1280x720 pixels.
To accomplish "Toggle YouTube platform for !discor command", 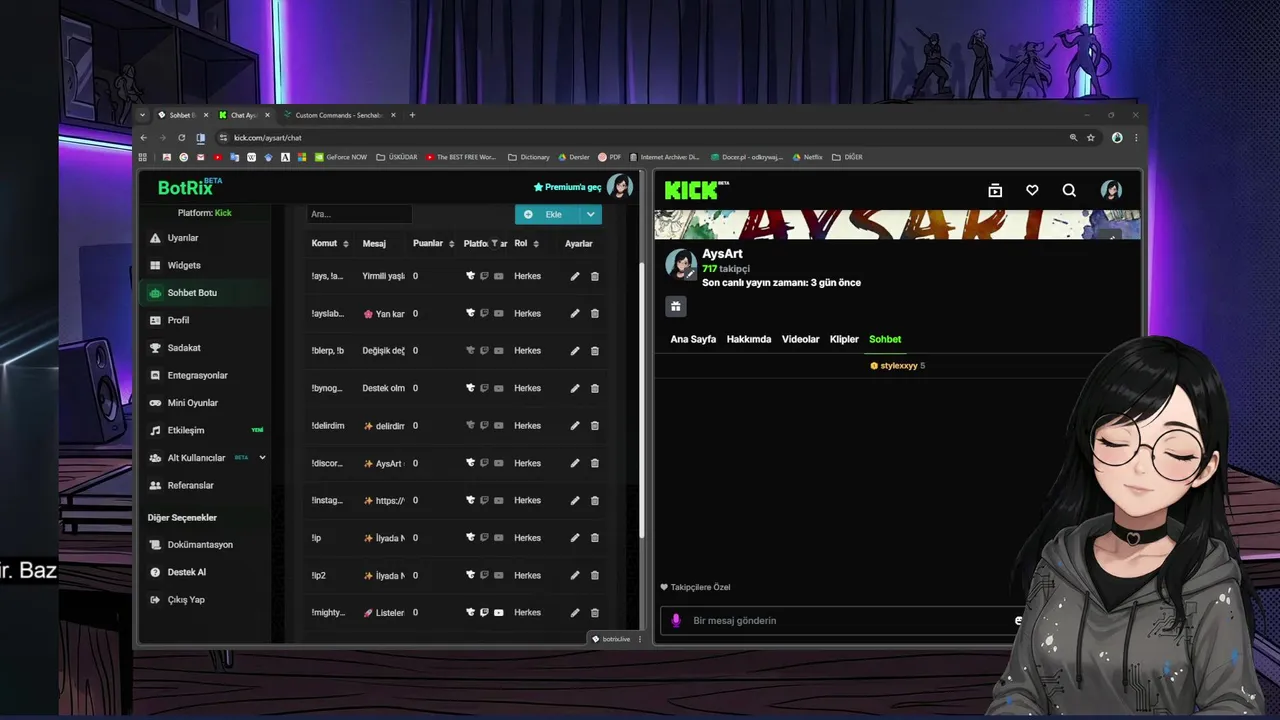I will (x=499, y=463).
